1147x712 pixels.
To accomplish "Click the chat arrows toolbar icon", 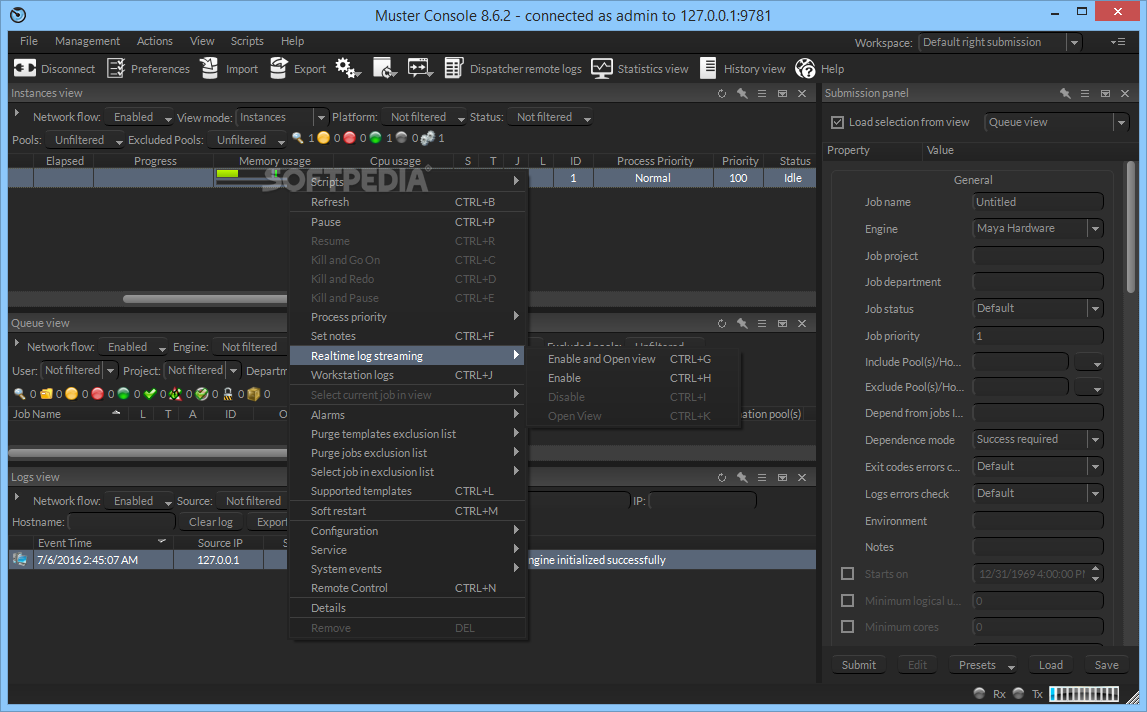I will [x=421, y=68].
